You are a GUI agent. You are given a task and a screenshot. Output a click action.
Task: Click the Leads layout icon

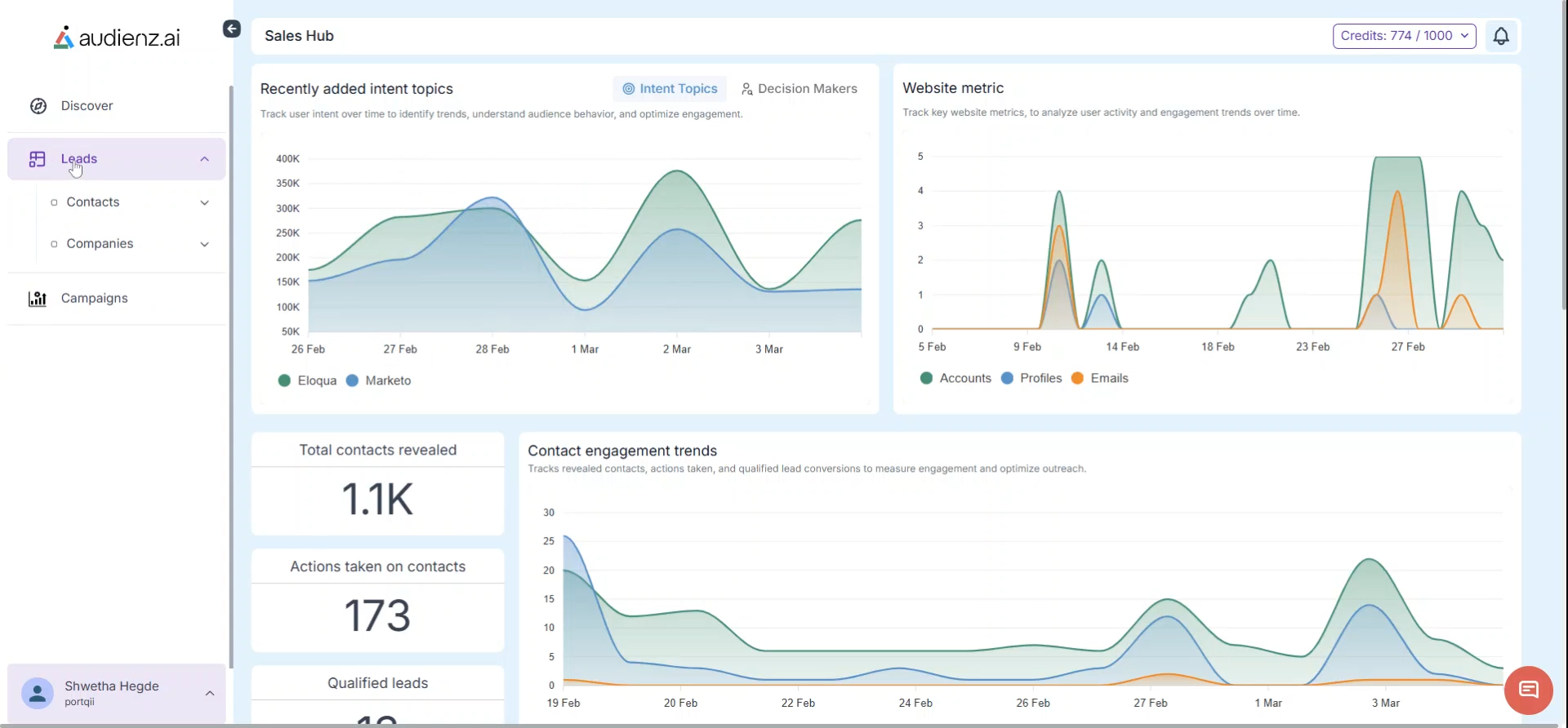38,159
